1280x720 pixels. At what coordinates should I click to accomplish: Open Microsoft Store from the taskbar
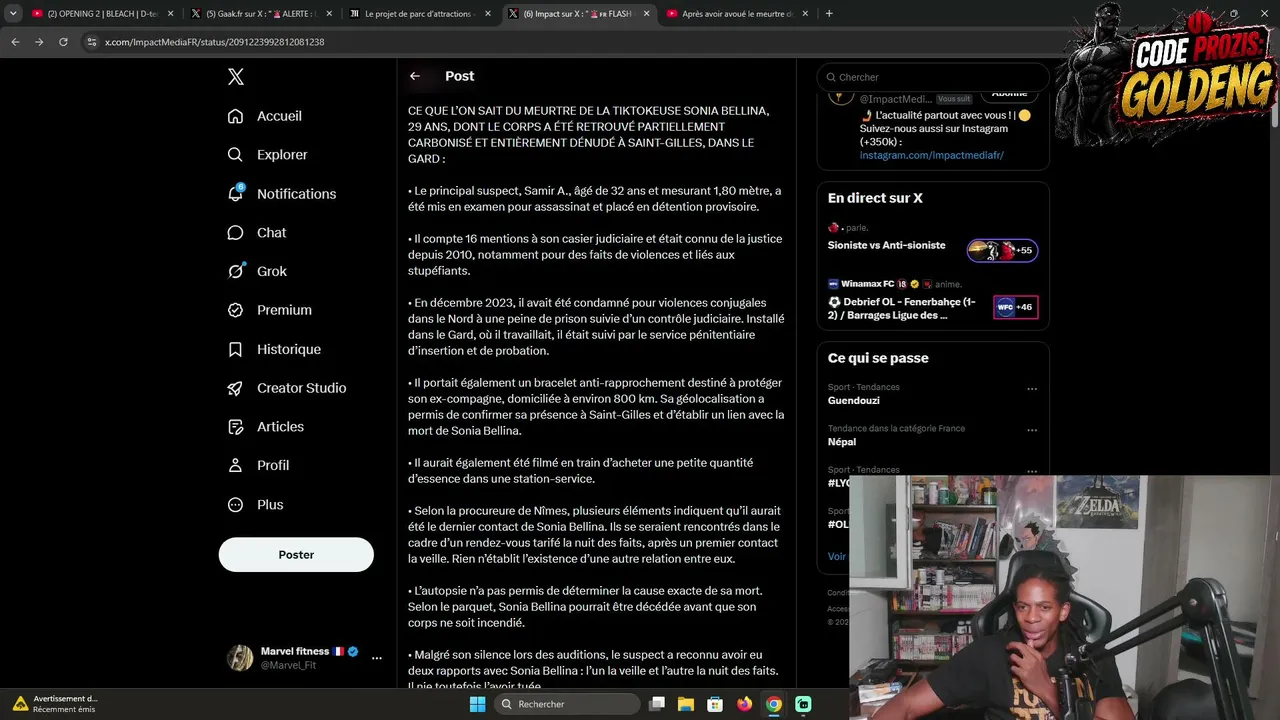coord(715,704)
